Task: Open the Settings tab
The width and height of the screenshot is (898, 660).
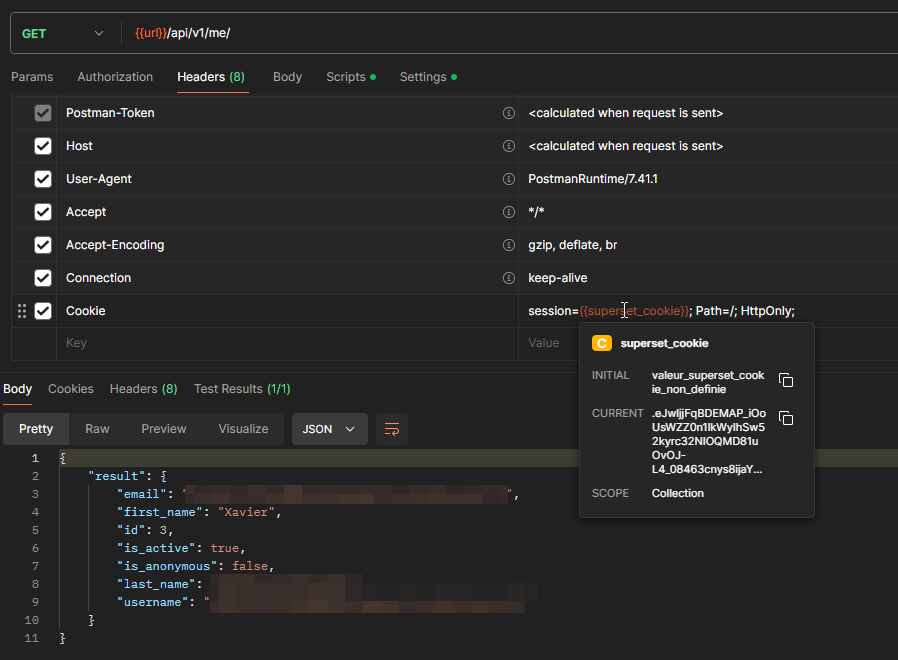Action: coord(428,77)
